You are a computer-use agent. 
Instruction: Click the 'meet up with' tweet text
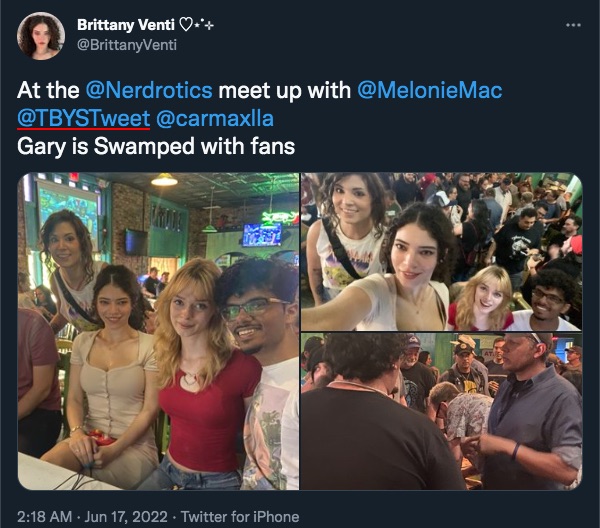(x=285, y=90)
